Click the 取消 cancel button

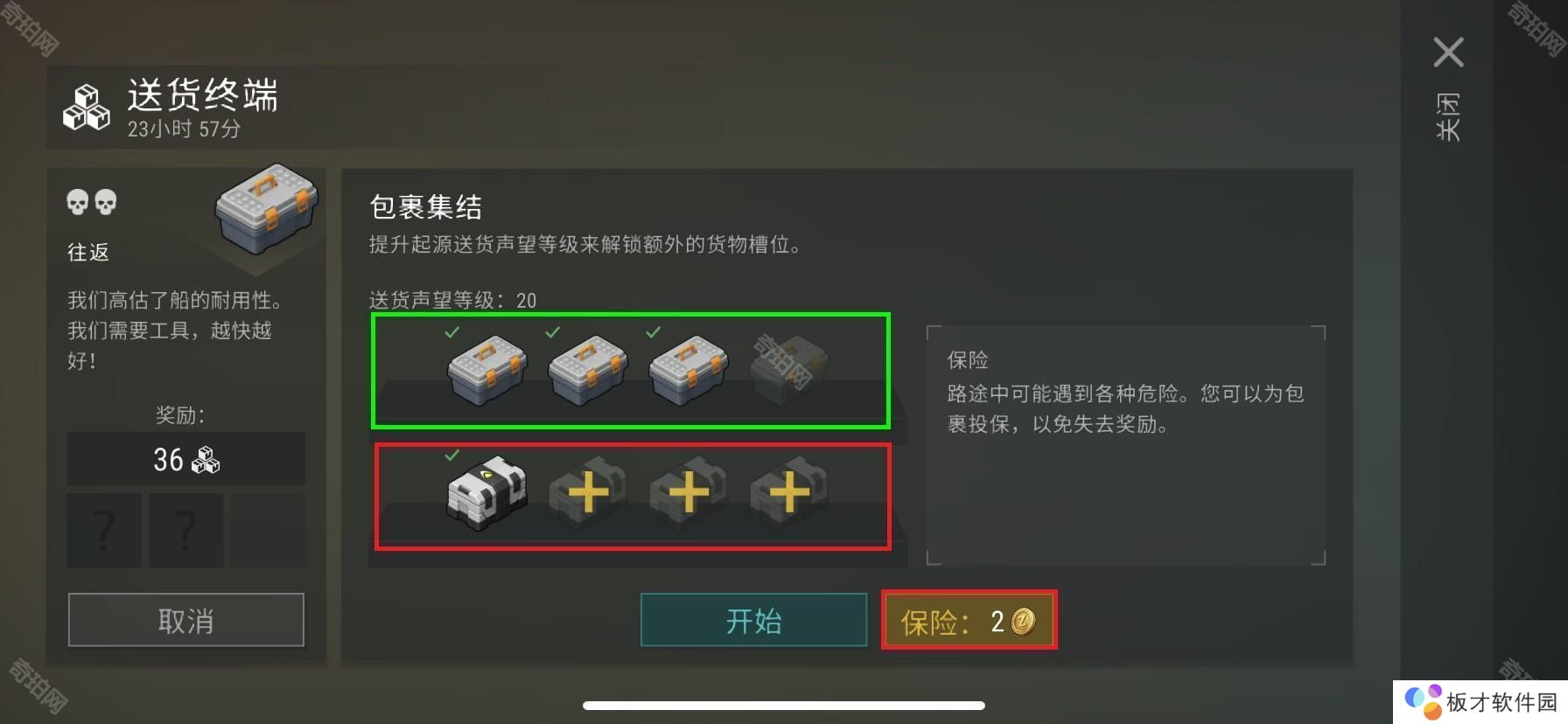(186, 620)
